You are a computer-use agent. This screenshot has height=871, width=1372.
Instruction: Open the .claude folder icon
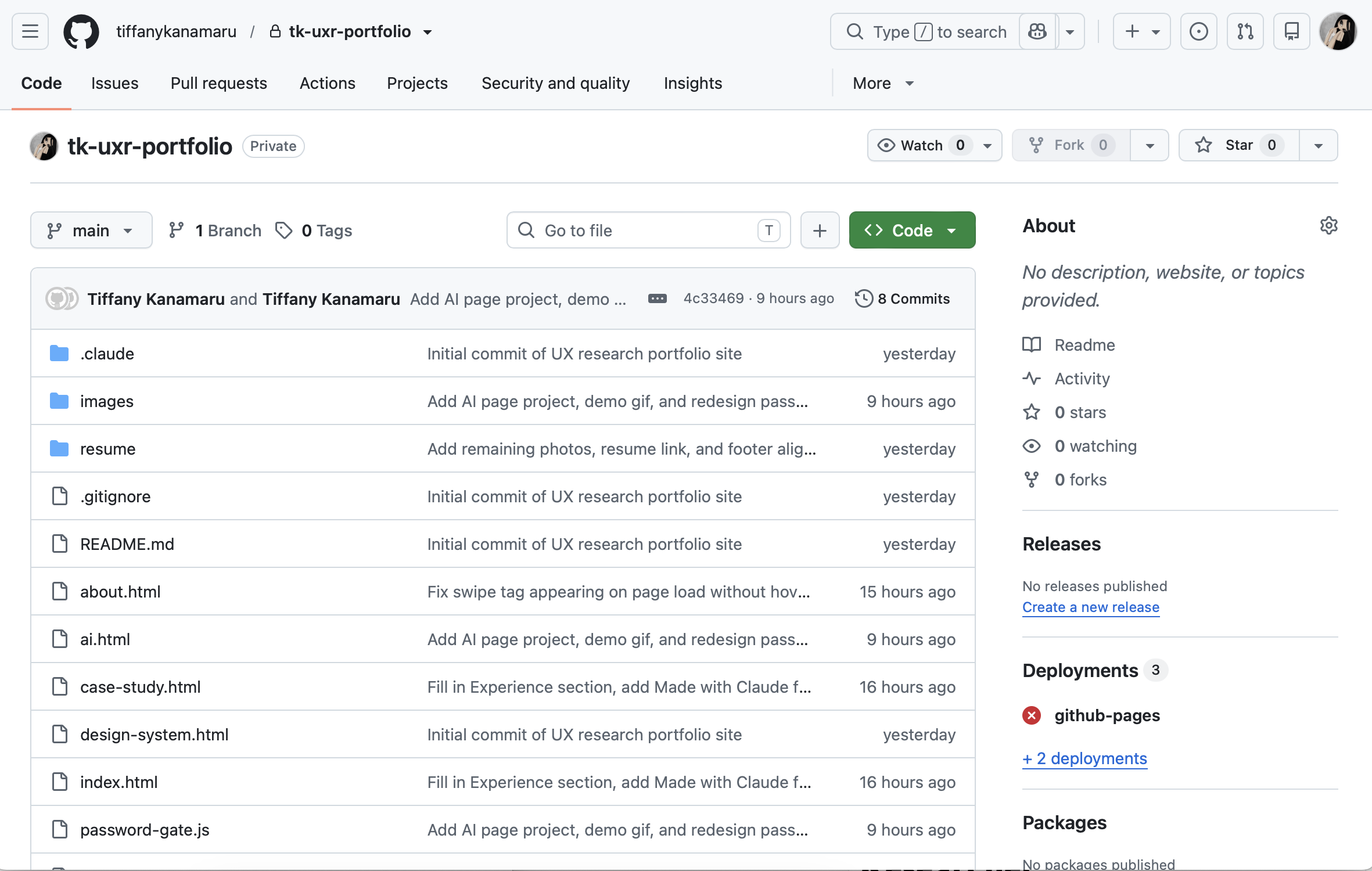(59, 353)
